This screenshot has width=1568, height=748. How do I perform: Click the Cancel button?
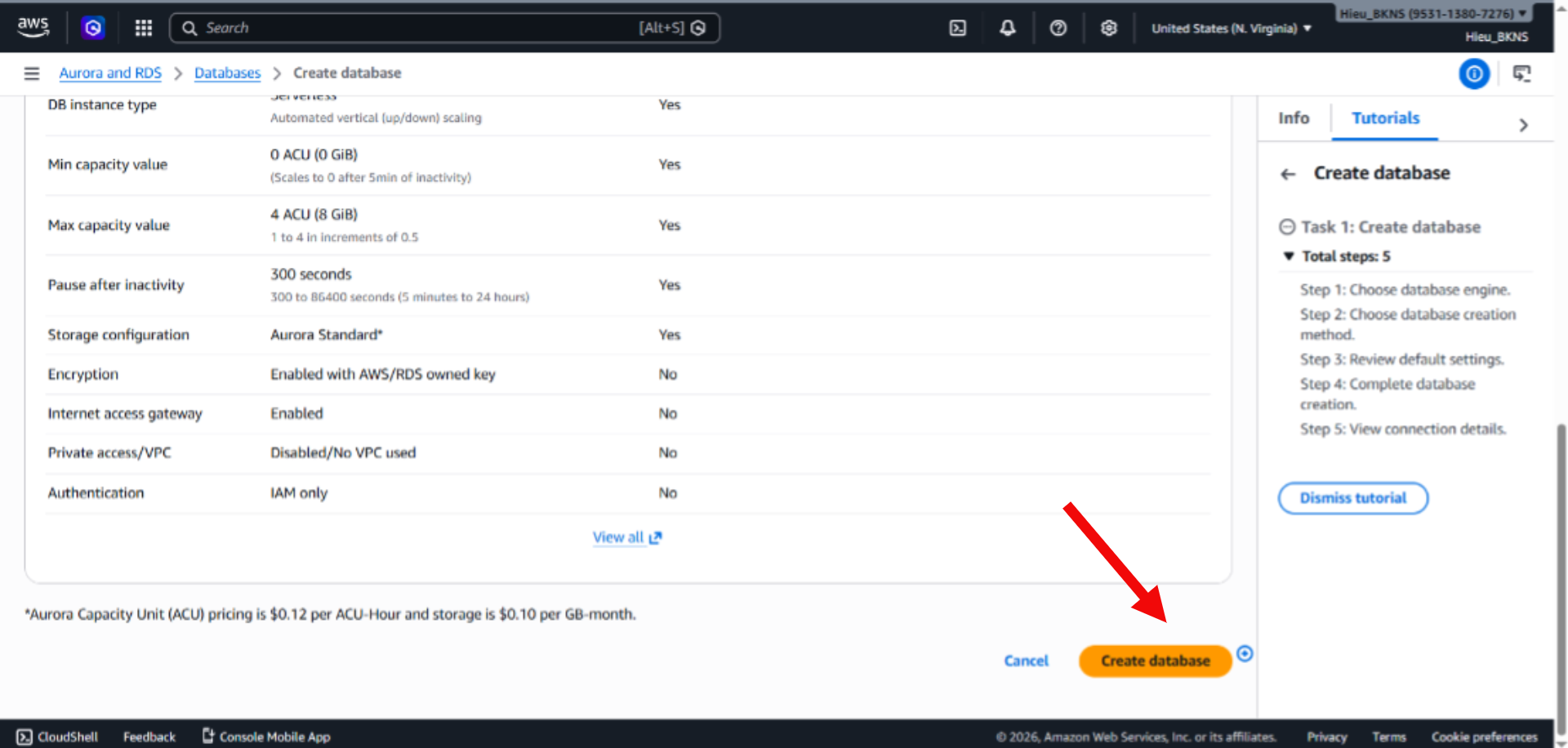pos(1026,661)
